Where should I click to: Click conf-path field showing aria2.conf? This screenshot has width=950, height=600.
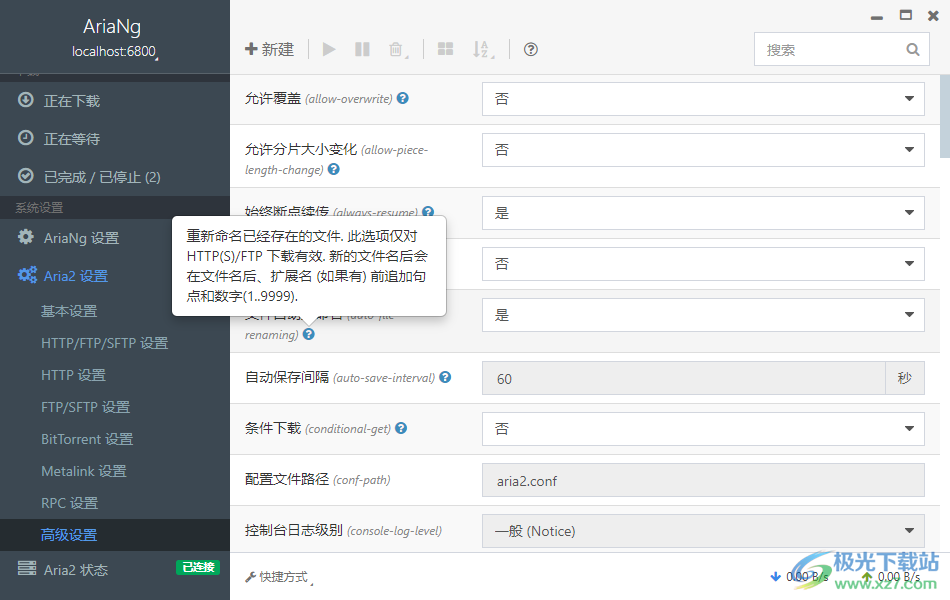[703, 480]
